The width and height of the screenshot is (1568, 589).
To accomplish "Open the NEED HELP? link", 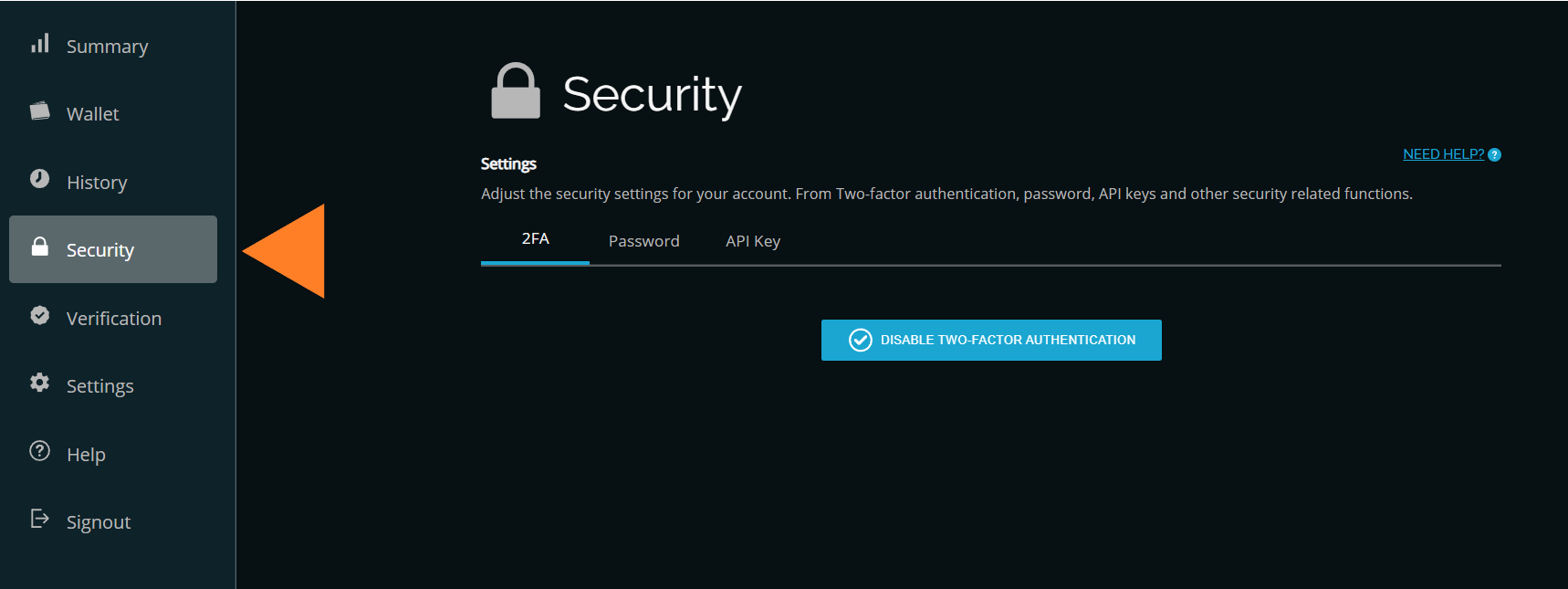I will pyautogui.click(x=1443, y=154).
